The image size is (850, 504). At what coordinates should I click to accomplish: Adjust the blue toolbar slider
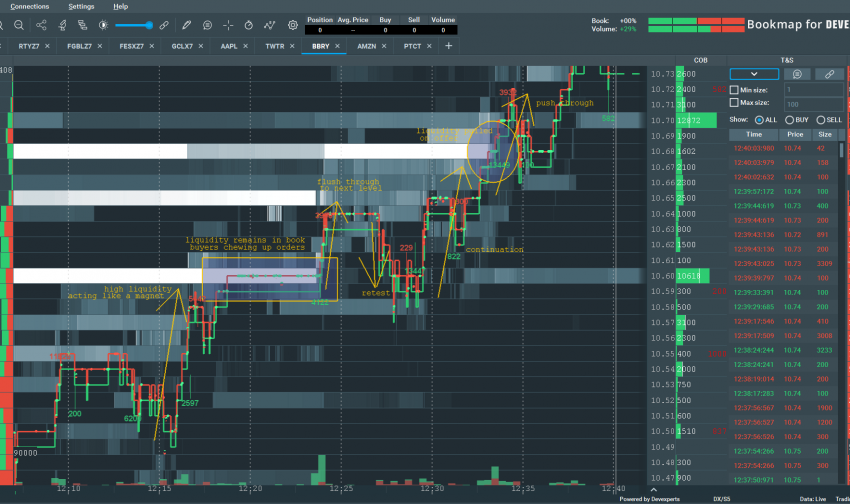click(150, 24)
